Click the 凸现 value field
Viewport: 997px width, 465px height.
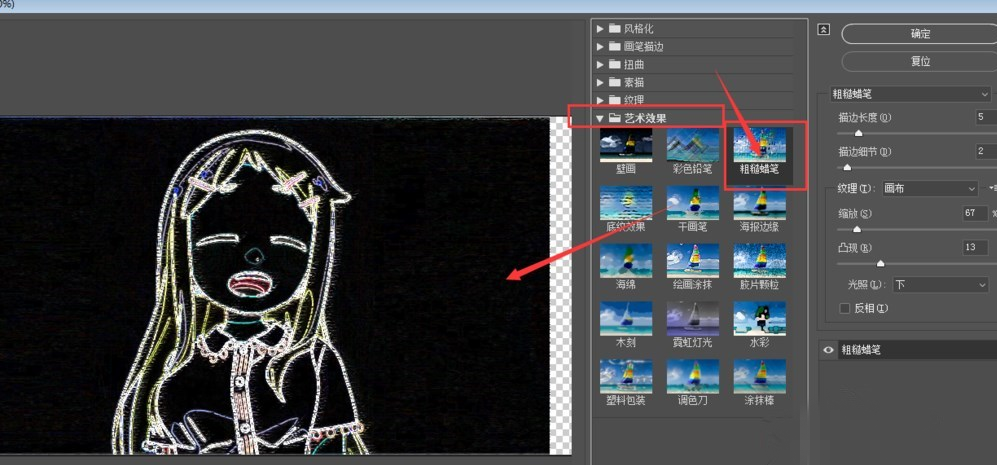975,247
